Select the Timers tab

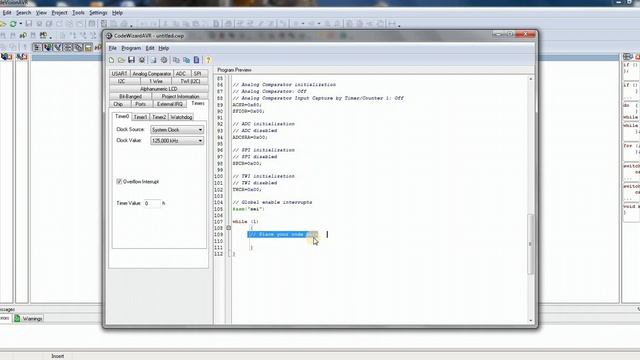pyautogui.click(x=198, y=104)
